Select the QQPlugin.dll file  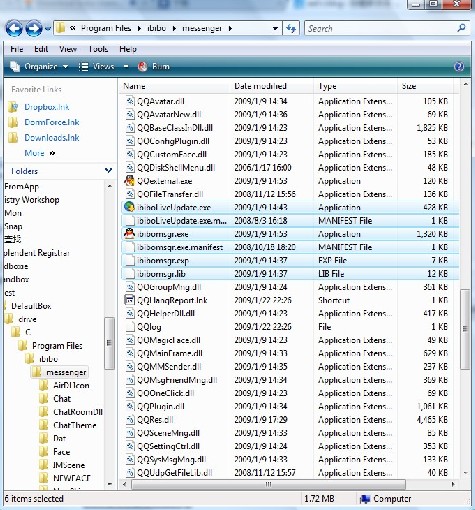(161, 406)
